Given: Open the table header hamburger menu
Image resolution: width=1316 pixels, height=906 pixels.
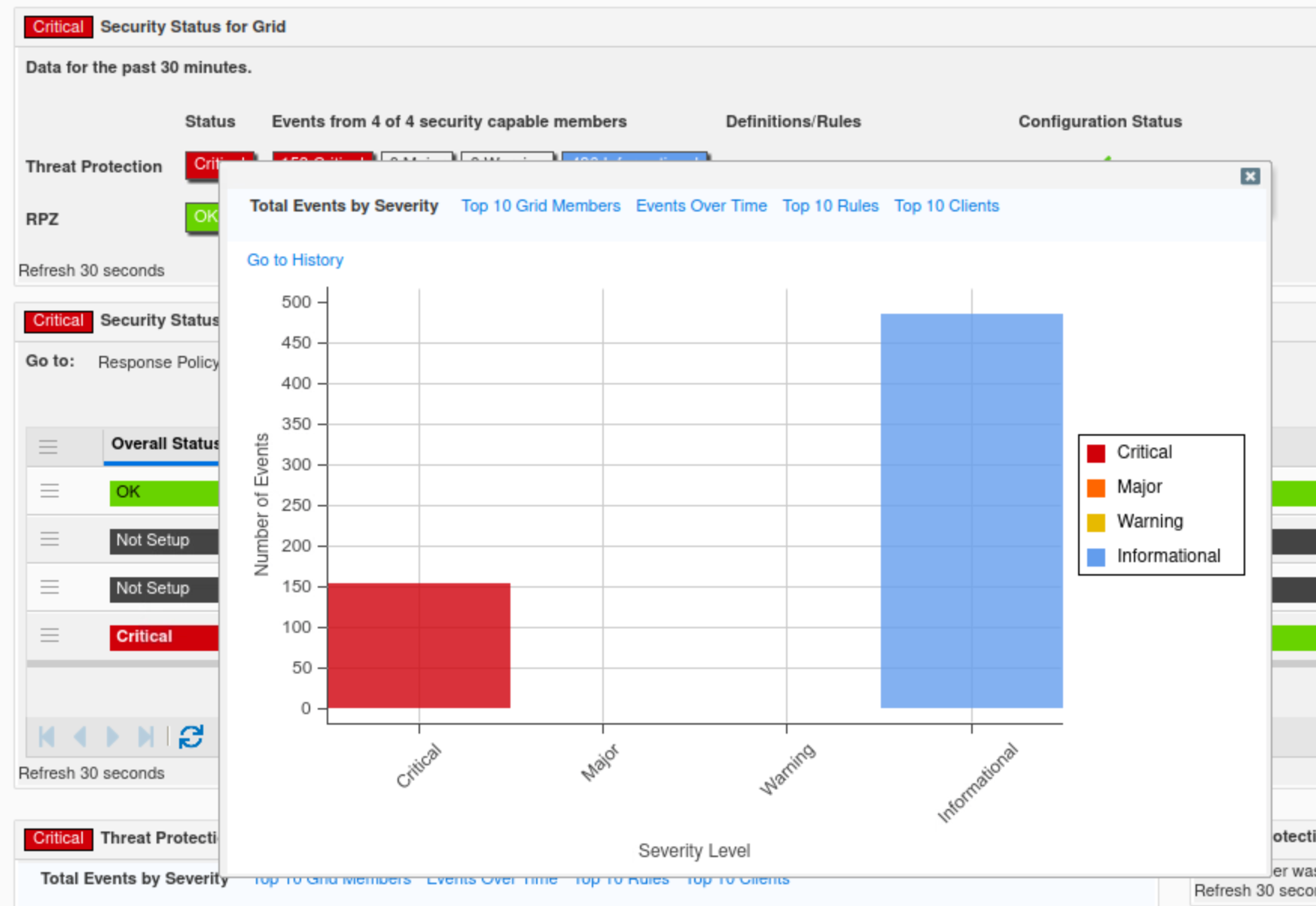Looking at the screenshot, I should pyautogui.click(x=48, y=447).
